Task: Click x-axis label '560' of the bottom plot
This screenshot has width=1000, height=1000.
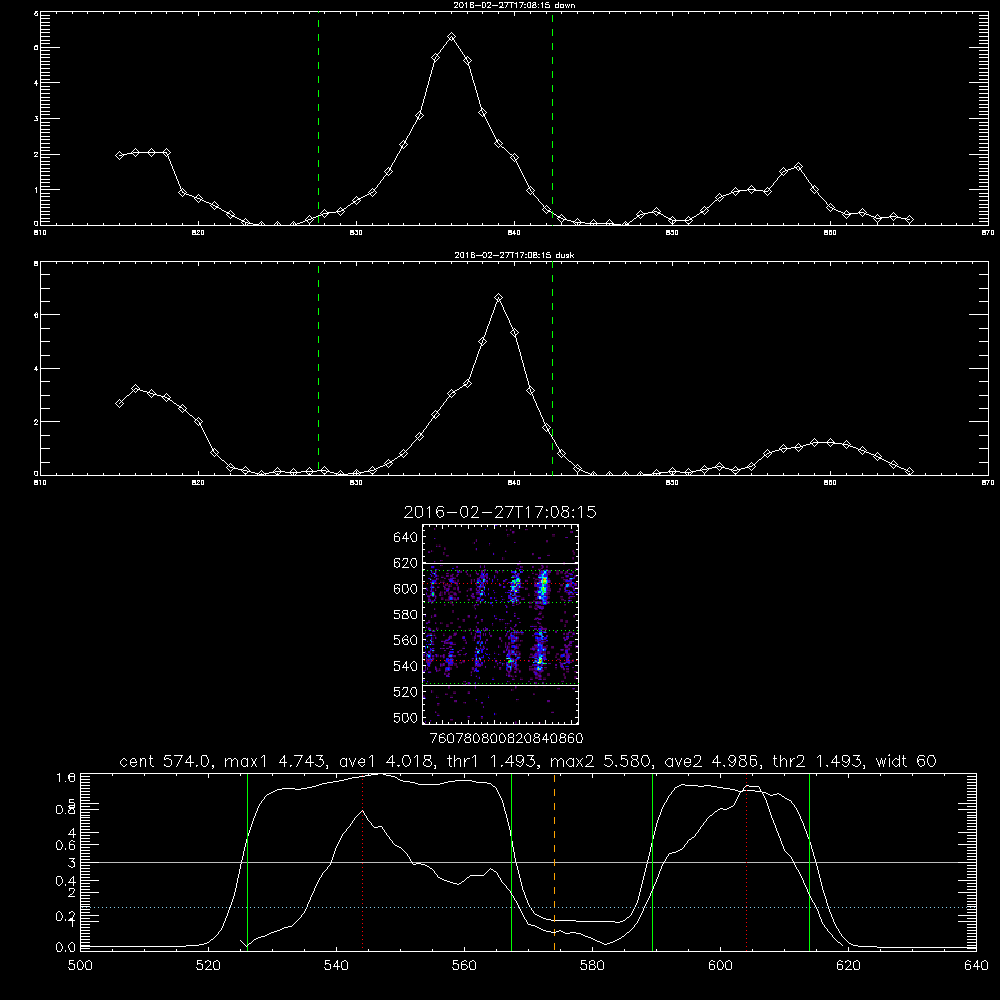Action: (464, 966)
